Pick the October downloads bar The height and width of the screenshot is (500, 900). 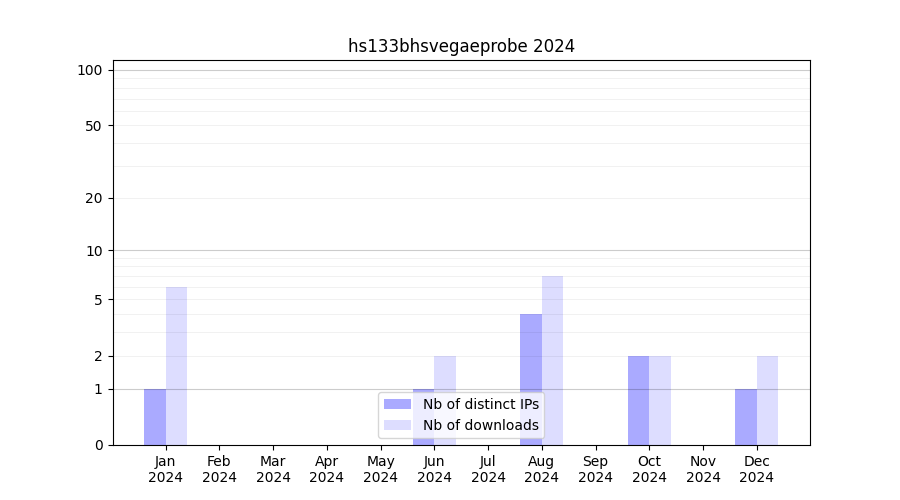[660, 400]
